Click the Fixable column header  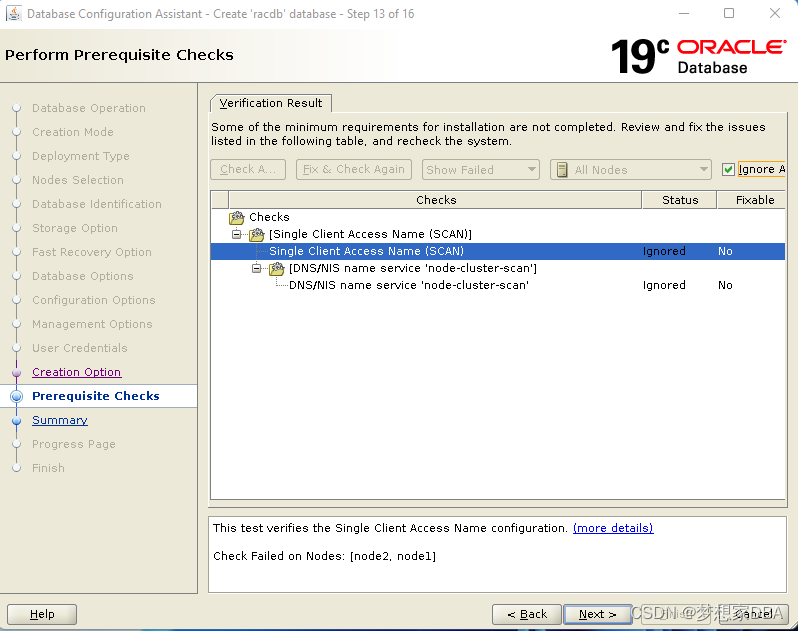[x=753, y=200]
